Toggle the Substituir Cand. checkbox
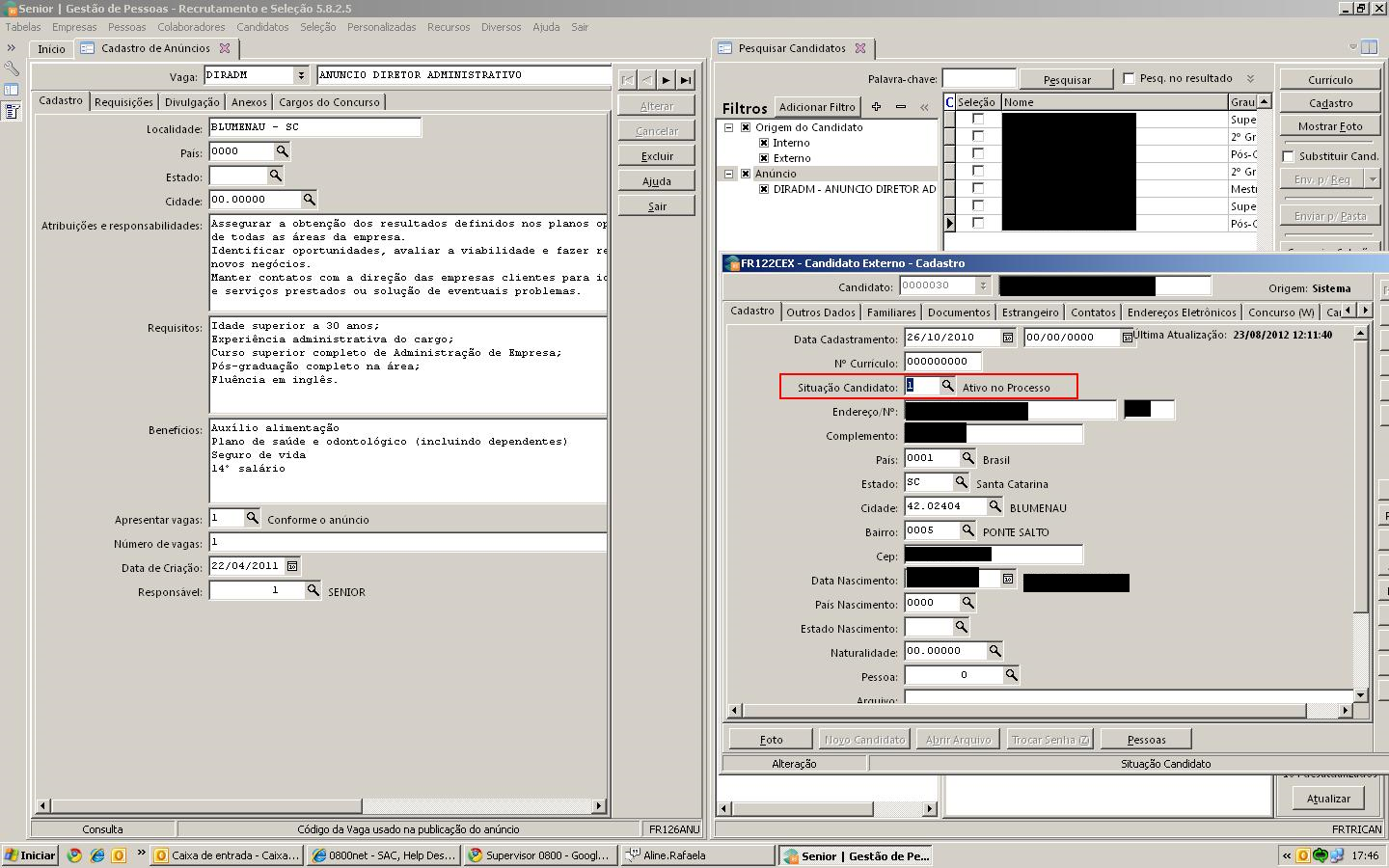Screen dimensions: 1389x868 click(1288, 156)
